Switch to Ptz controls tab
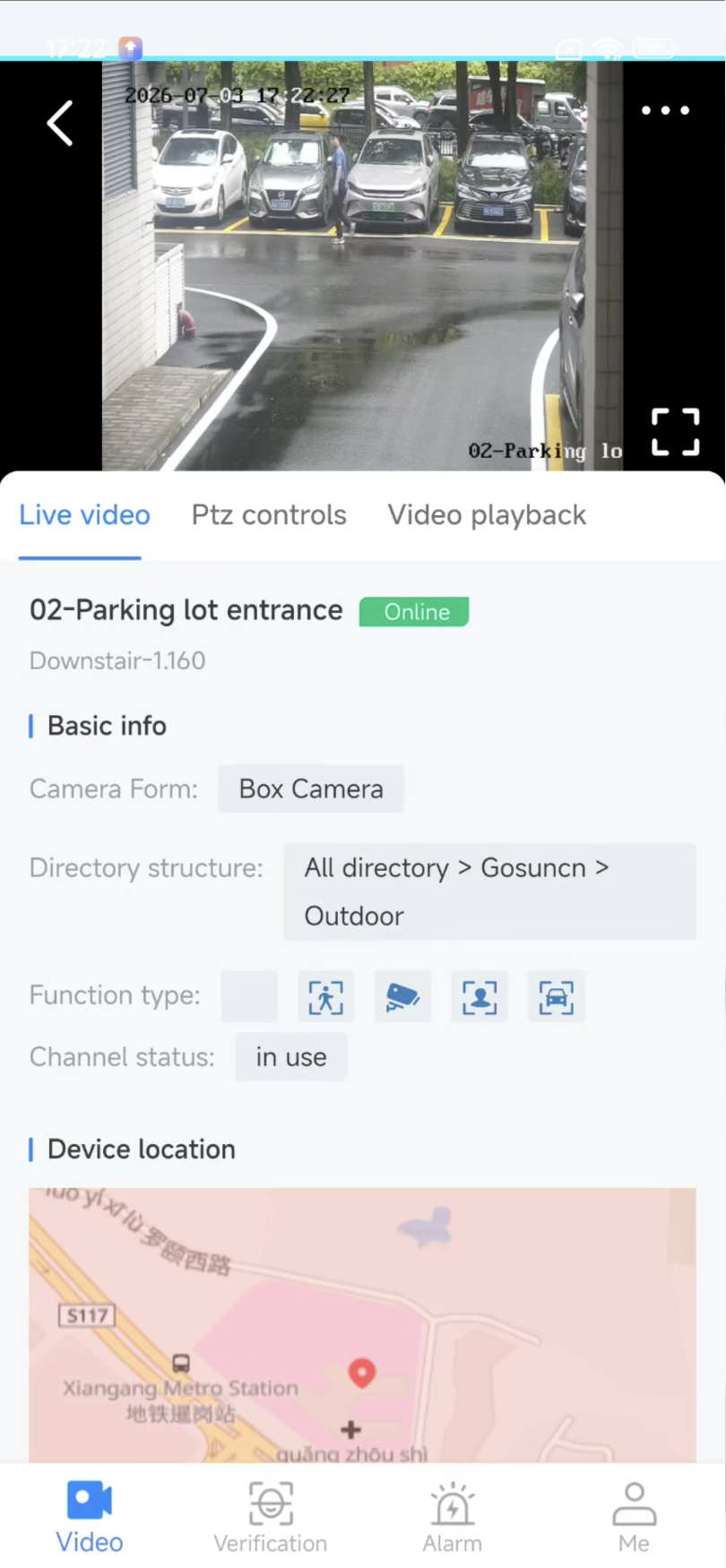Viewport: 726px width, 1568px height. click(x=269, y=515)
